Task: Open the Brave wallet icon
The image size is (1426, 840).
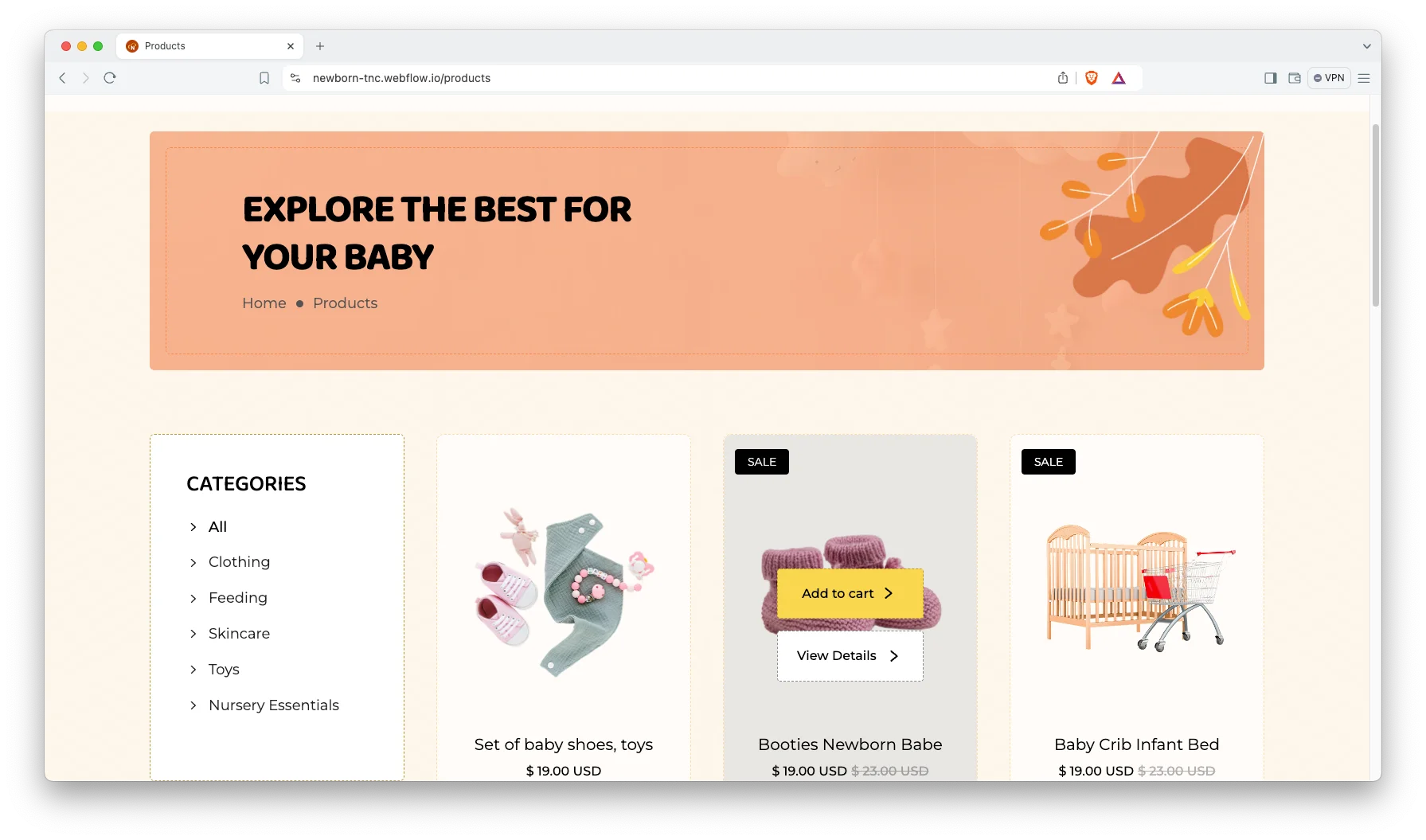Action: [x=1295, y=78]
